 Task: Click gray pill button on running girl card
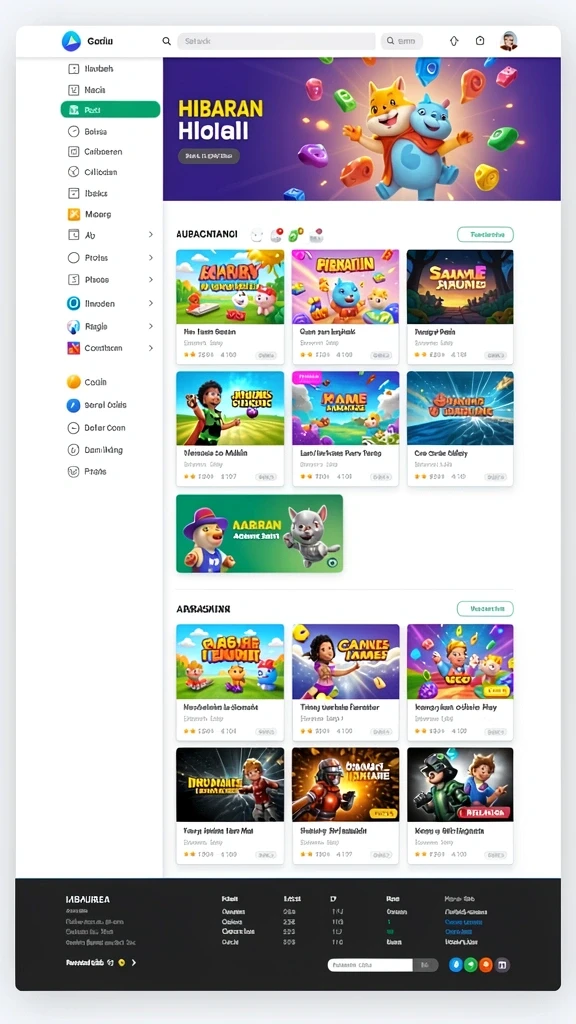tap(381, 731)
